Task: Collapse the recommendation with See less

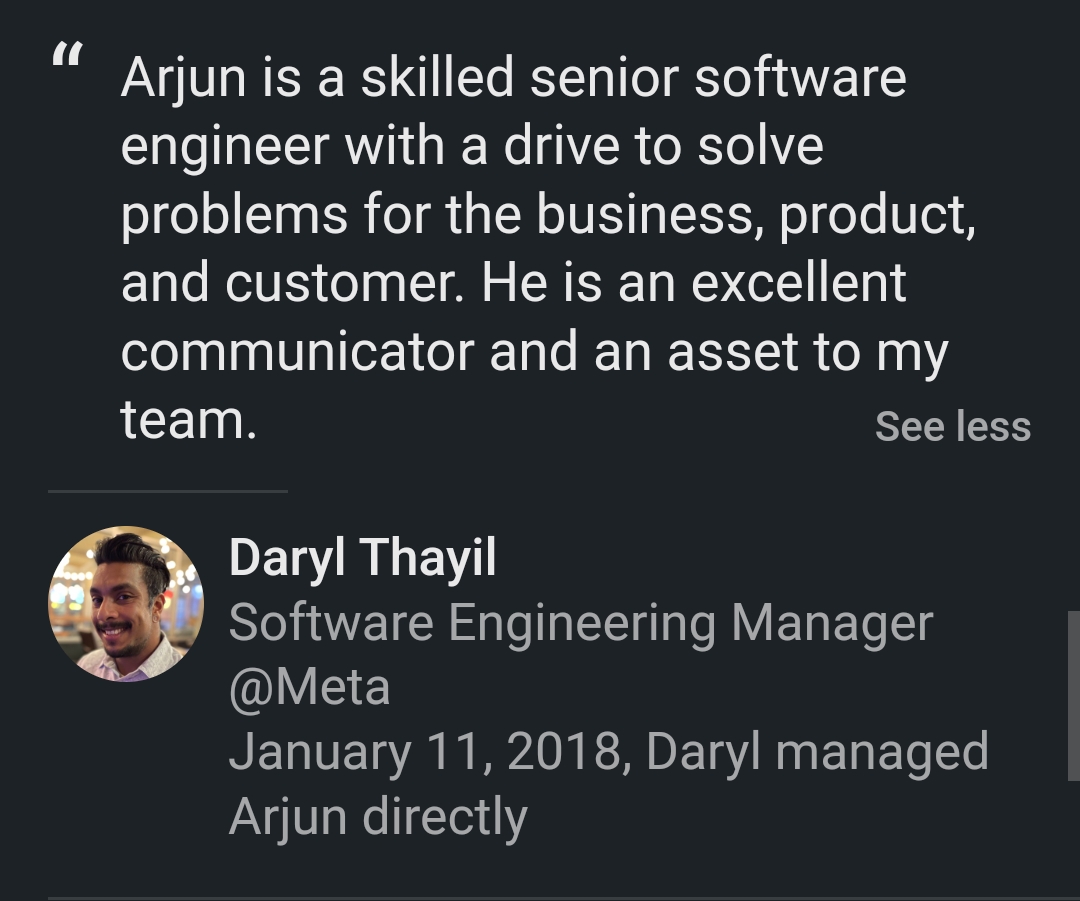Action: tap(952, 427)
